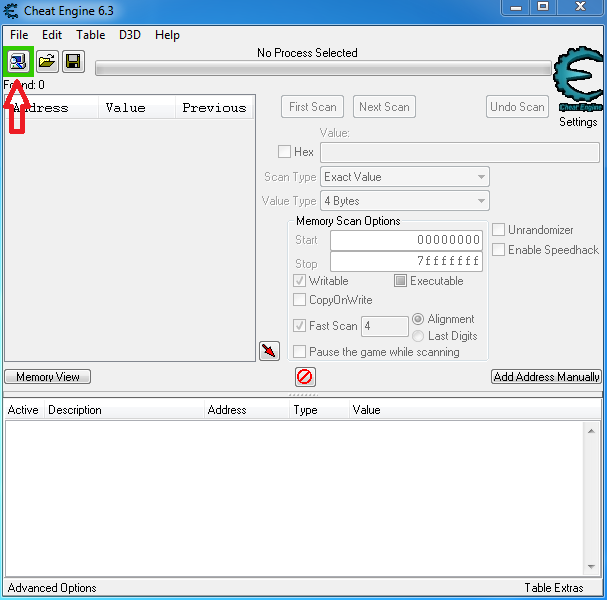Viewport: 607px width, 600px height.
Task: Toggle the Executable checkbox
Action: click(400, 281)
